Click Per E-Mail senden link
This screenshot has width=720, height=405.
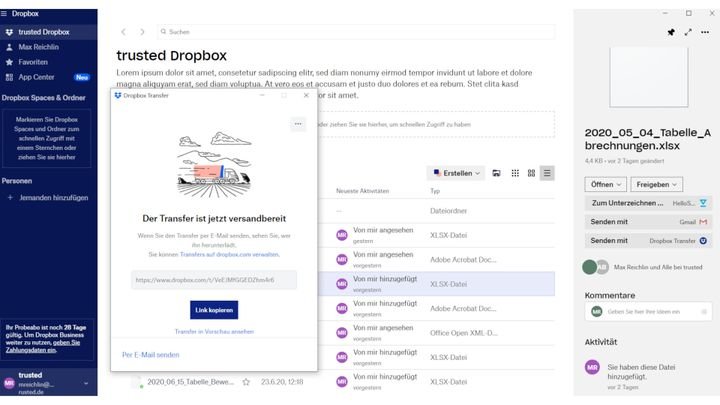point(151,355)
